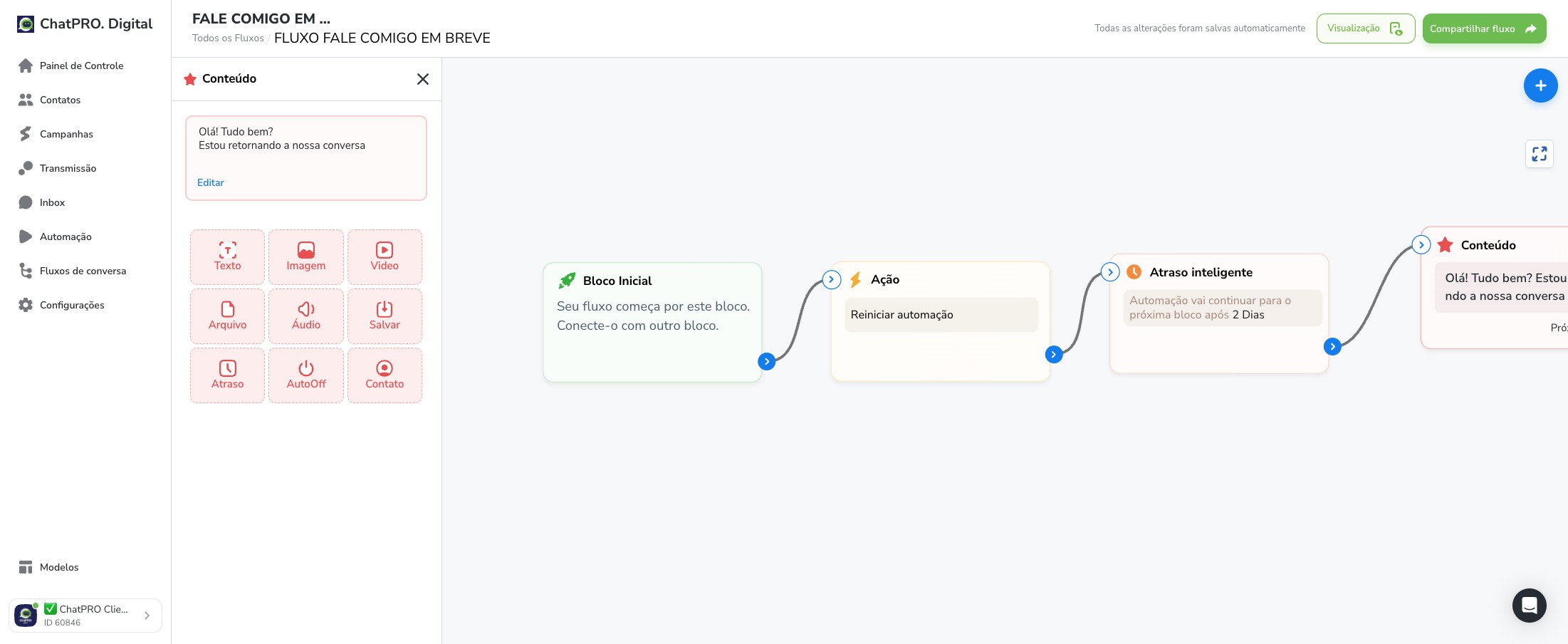Click the Atraso inteligente output connector

[x=1332, y=346]
